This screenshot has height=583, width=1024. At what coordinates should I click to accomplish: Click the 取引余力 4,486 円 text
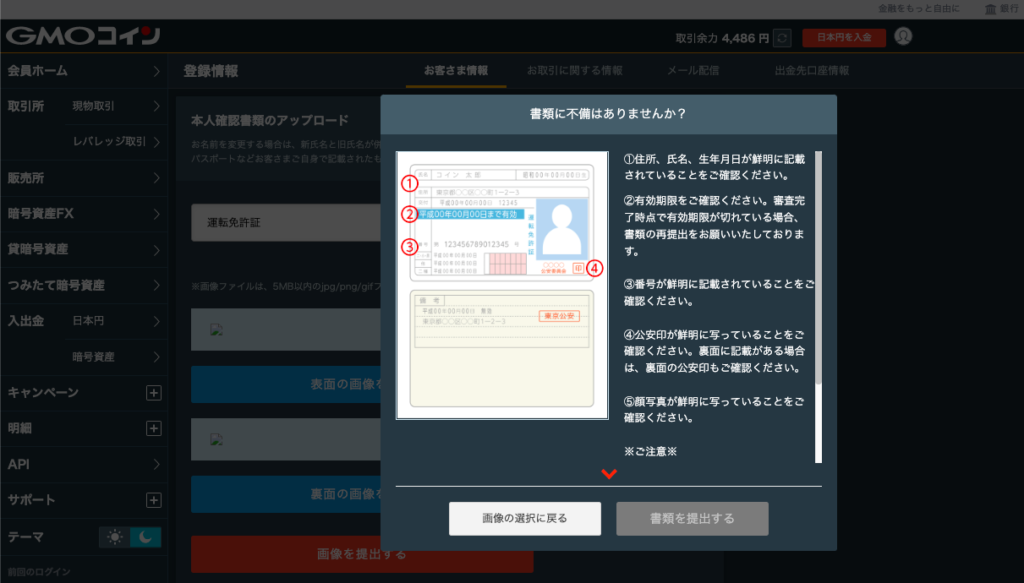[x=722, y=39]
